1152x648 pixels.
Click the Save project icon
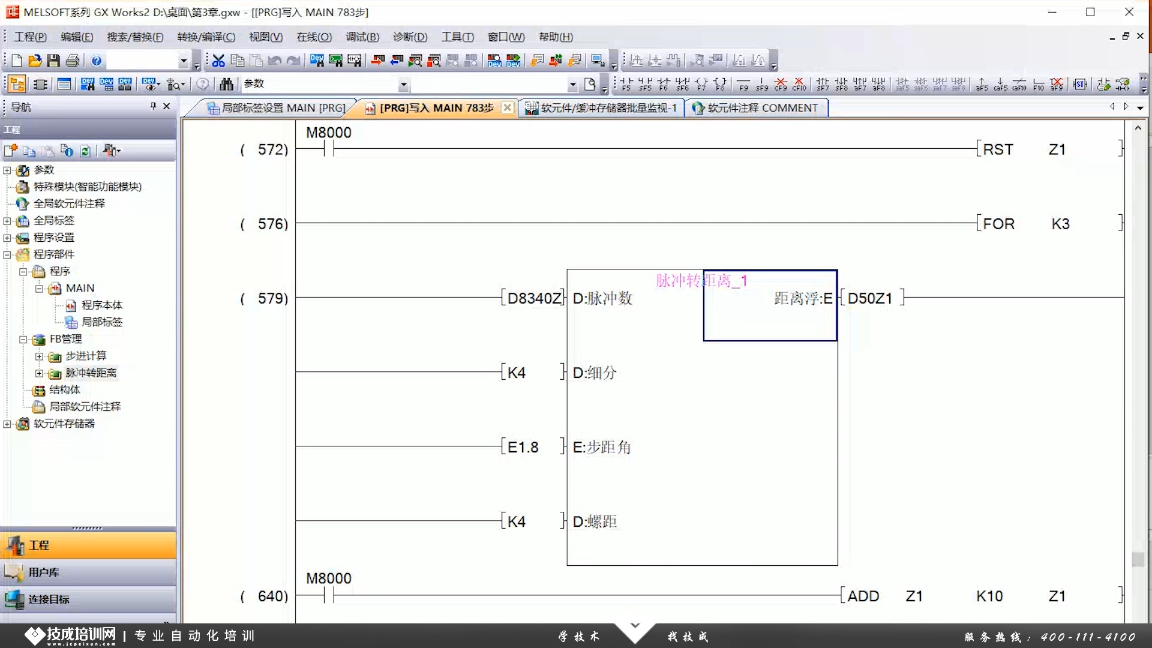pos(53,61)
